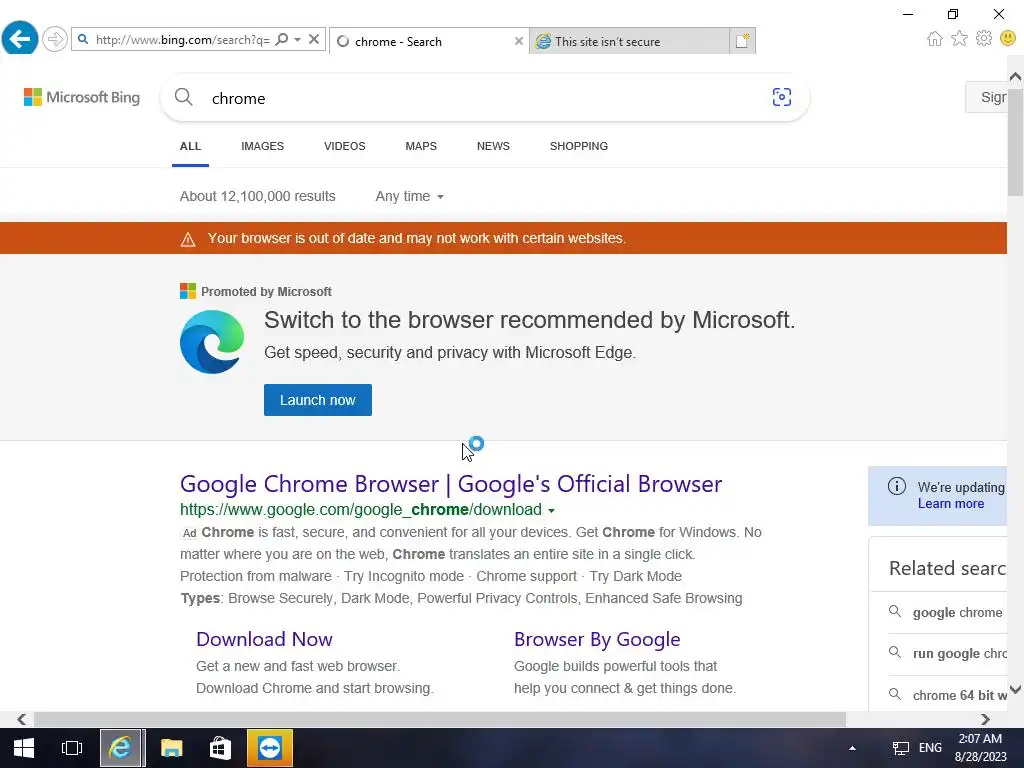
Task: Click the horizontal scrollbar thumb
Action: tap(440, 720)
